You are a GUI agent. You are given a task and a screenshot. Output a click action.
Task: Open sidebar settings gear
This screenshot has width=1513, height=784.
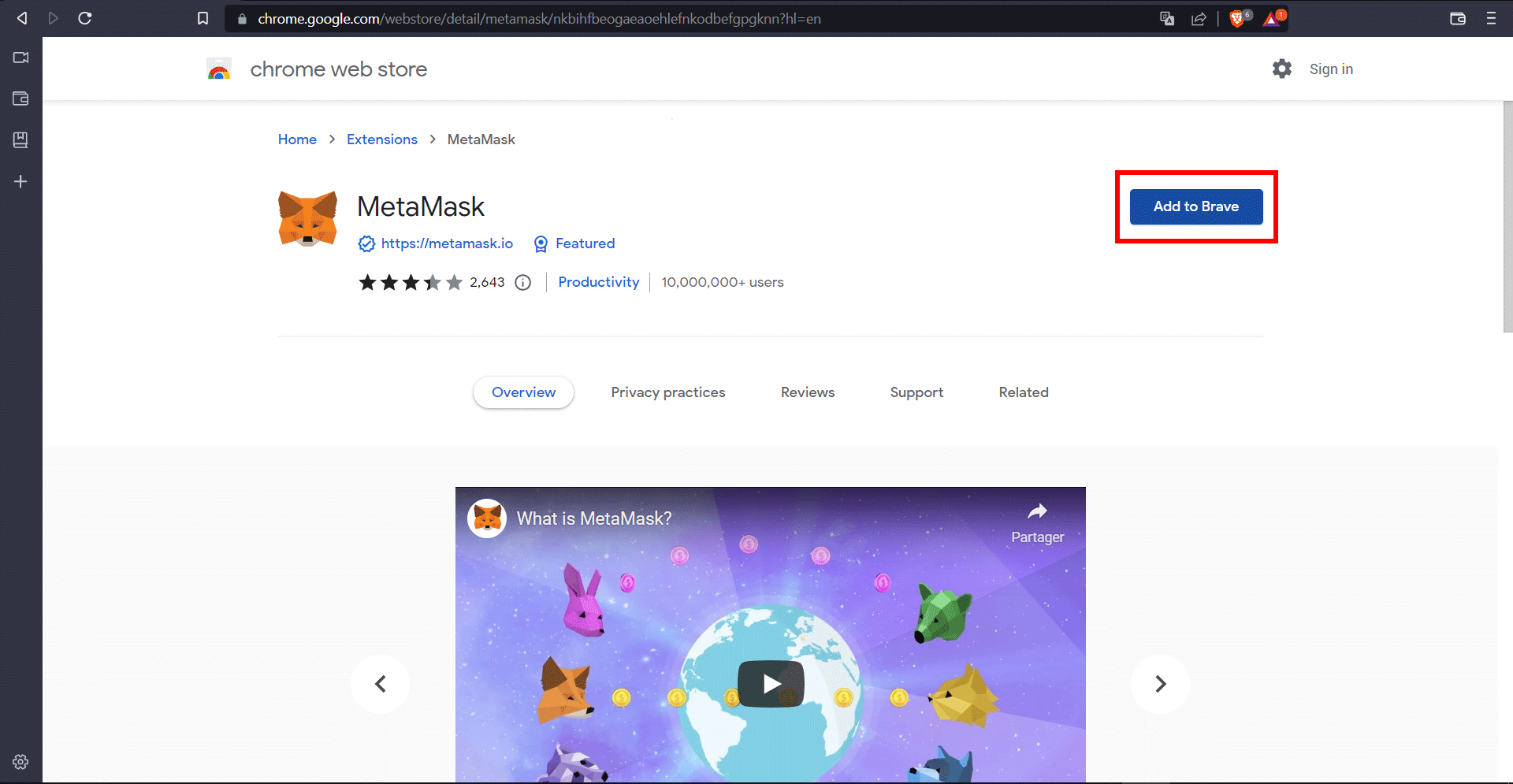(20, 762)
